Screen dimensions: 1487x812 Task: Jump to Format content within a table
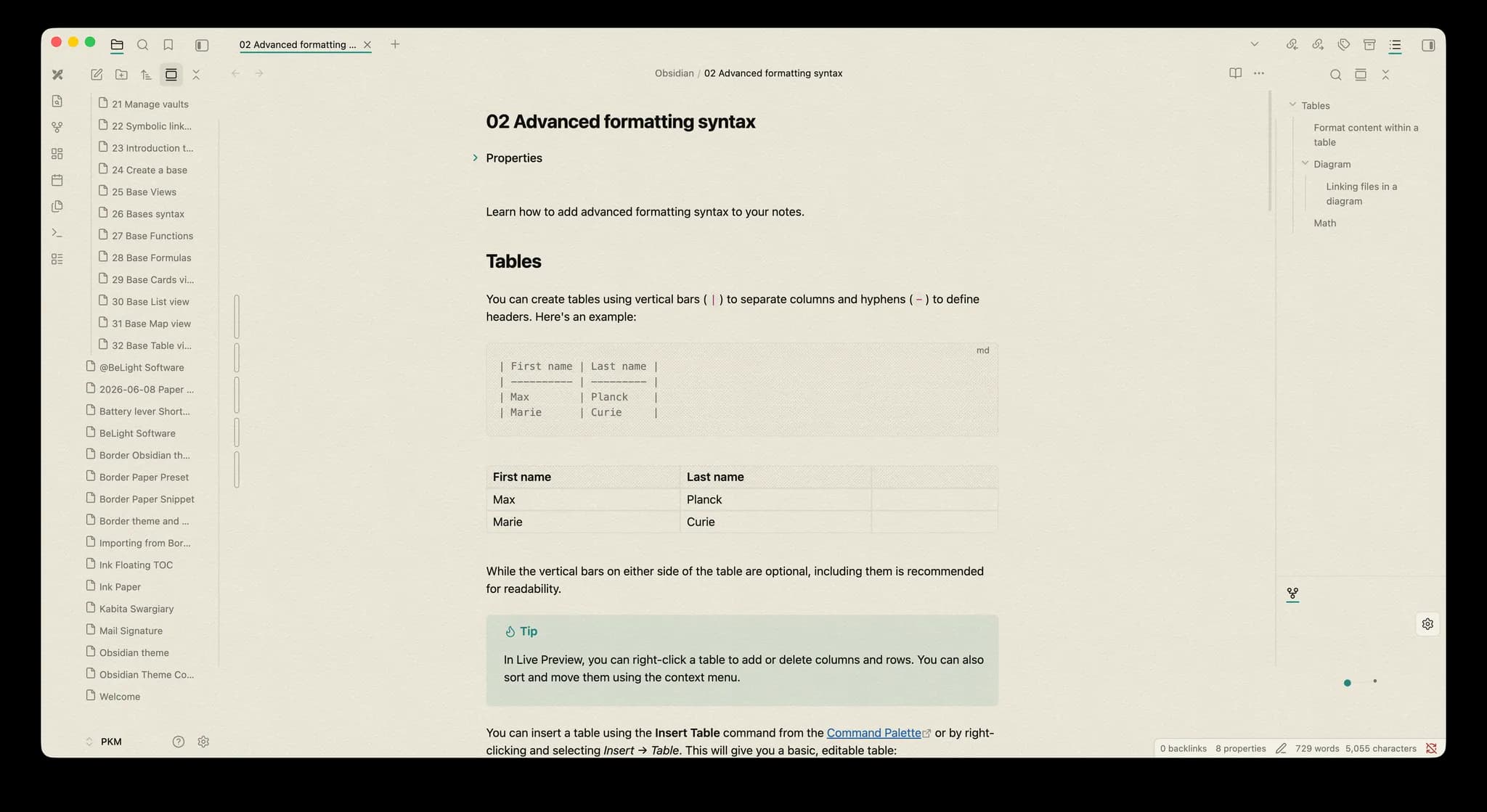click(x=1366, y=135)
